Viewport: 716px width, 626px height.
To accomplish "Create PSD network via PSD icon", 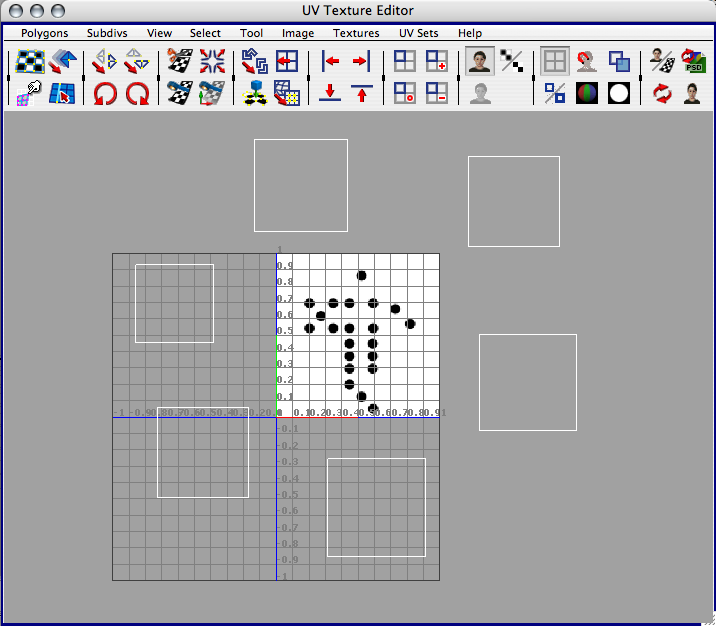I will [694, 61].
